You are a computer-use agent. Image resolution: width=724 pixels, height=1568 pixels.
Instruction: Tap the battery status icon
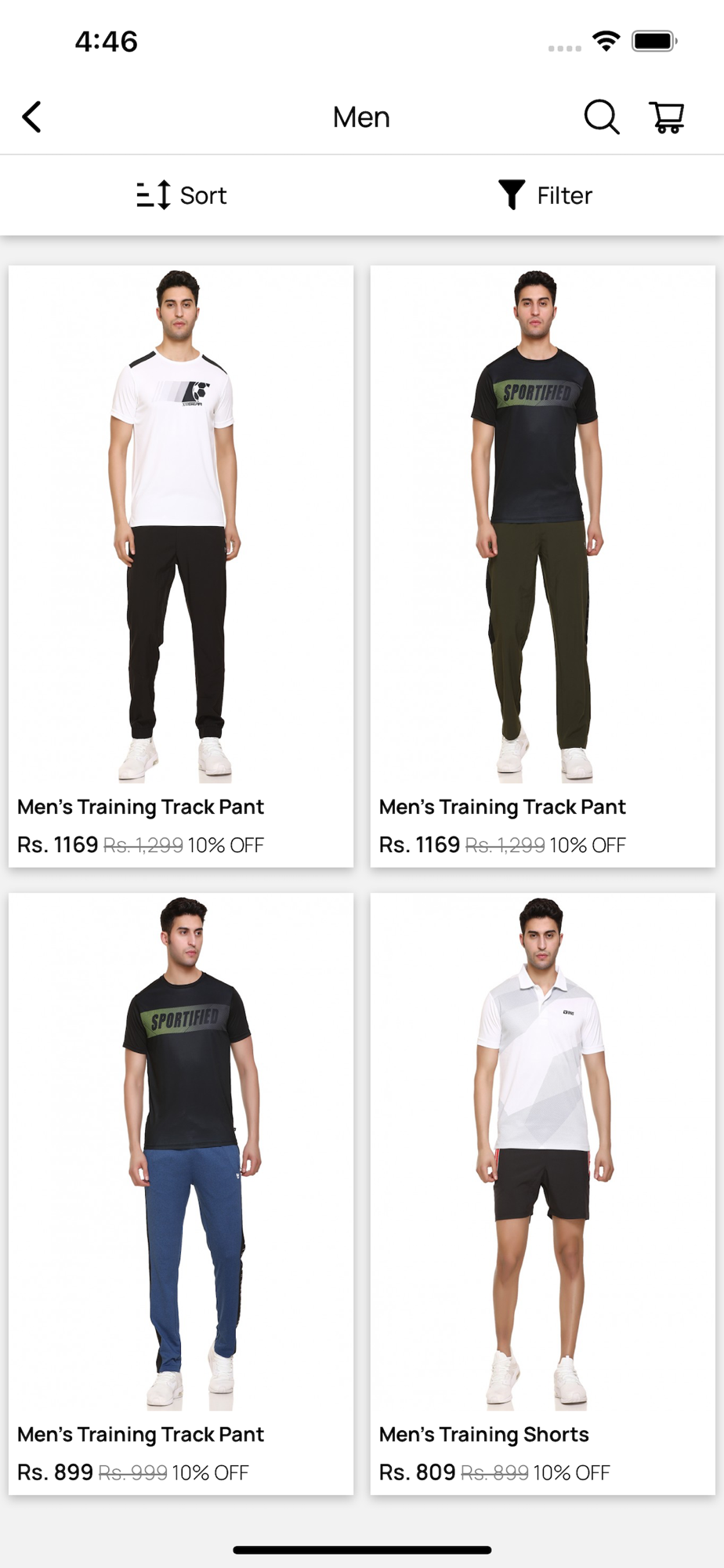pyautogui.click(x=654, y=41)
